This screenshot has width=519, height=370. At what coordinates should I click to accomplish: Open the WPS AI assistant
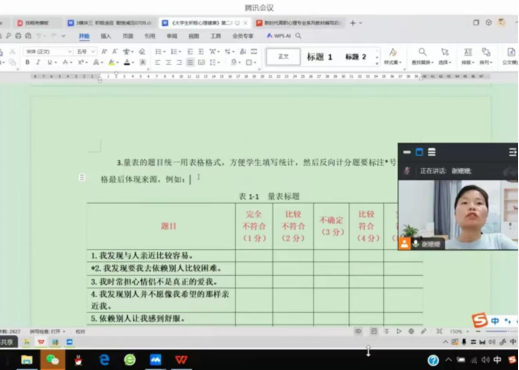tap(279, 36)
